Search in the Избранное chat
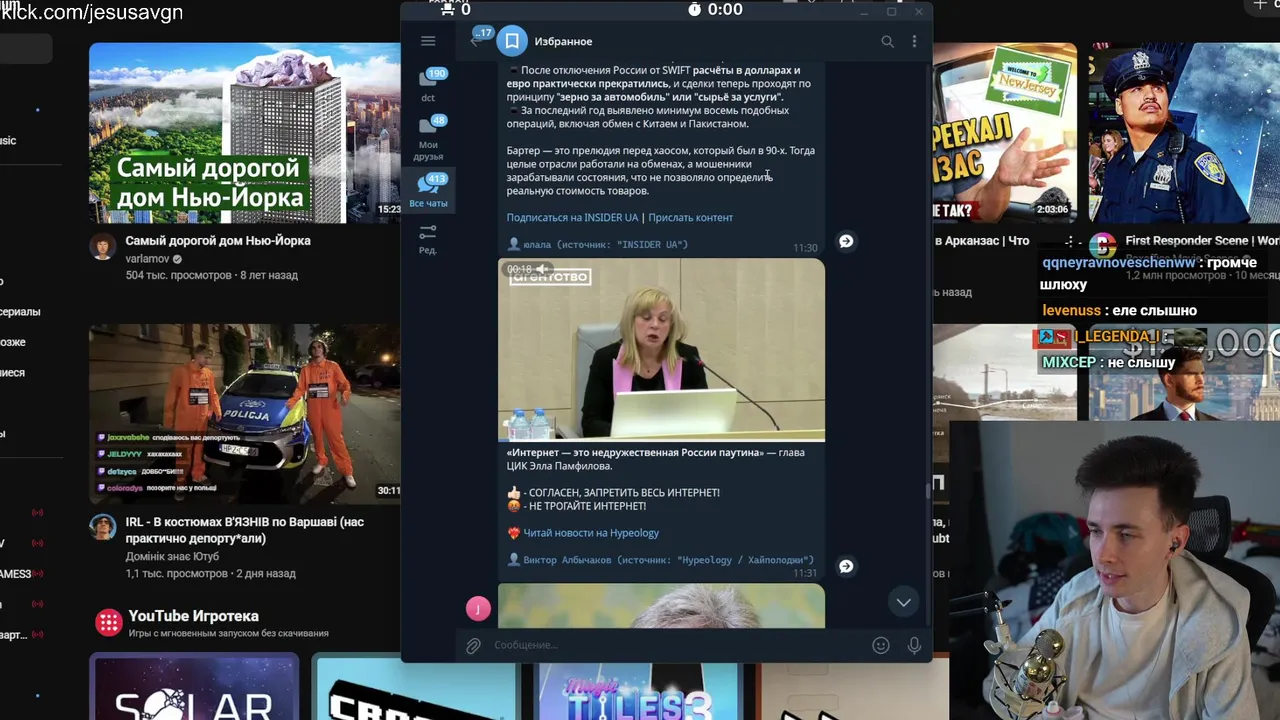This screenshot has height=720, width=1280. click(x=887, y=41)
